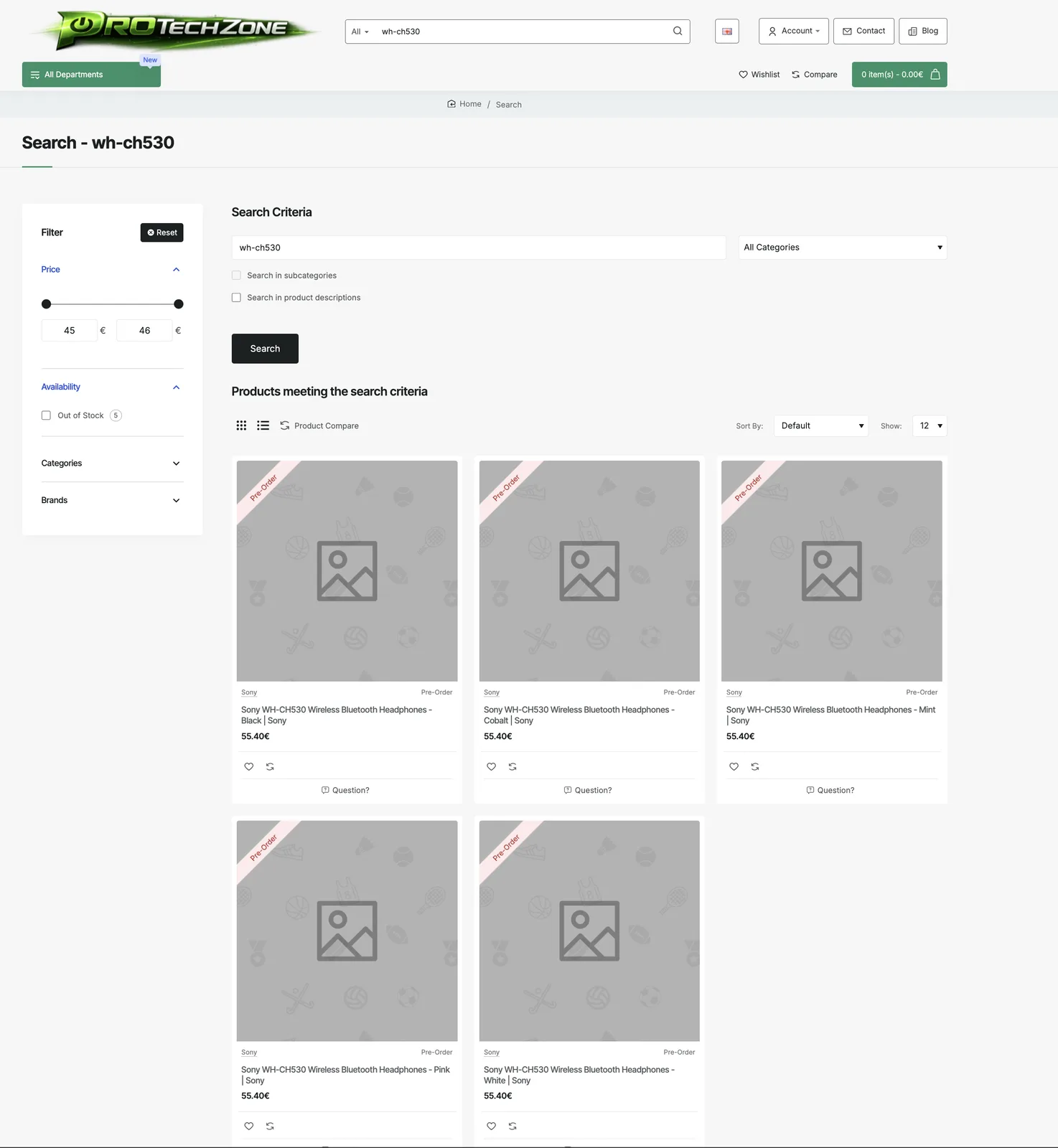Open Sony WH-CH530 Mint product title
Screen dimensions: 1058x1148
(831, 715)
